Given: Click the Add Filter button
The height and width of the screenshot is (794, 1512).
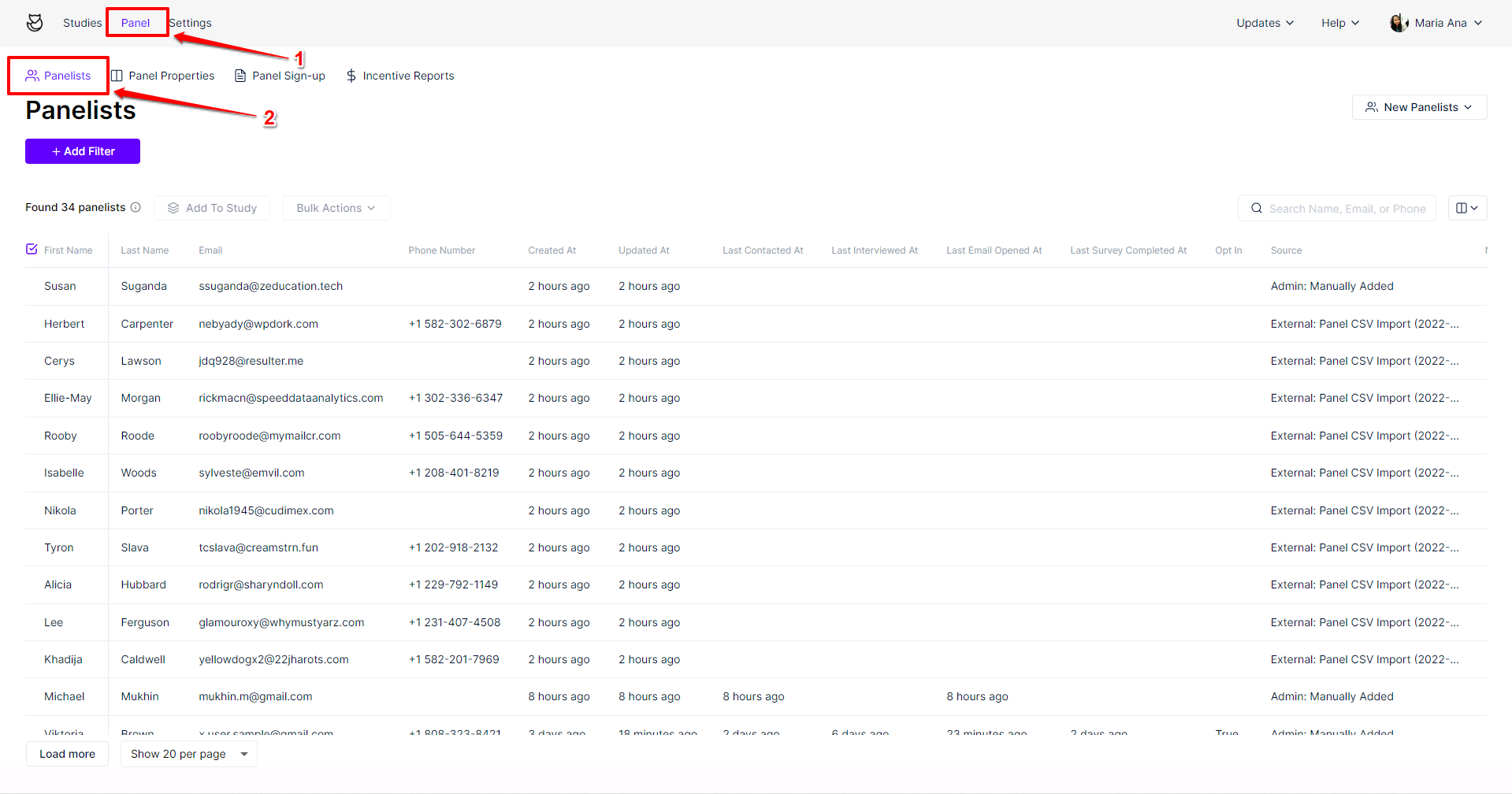Looking at the screenshot, I should [83, 151].
